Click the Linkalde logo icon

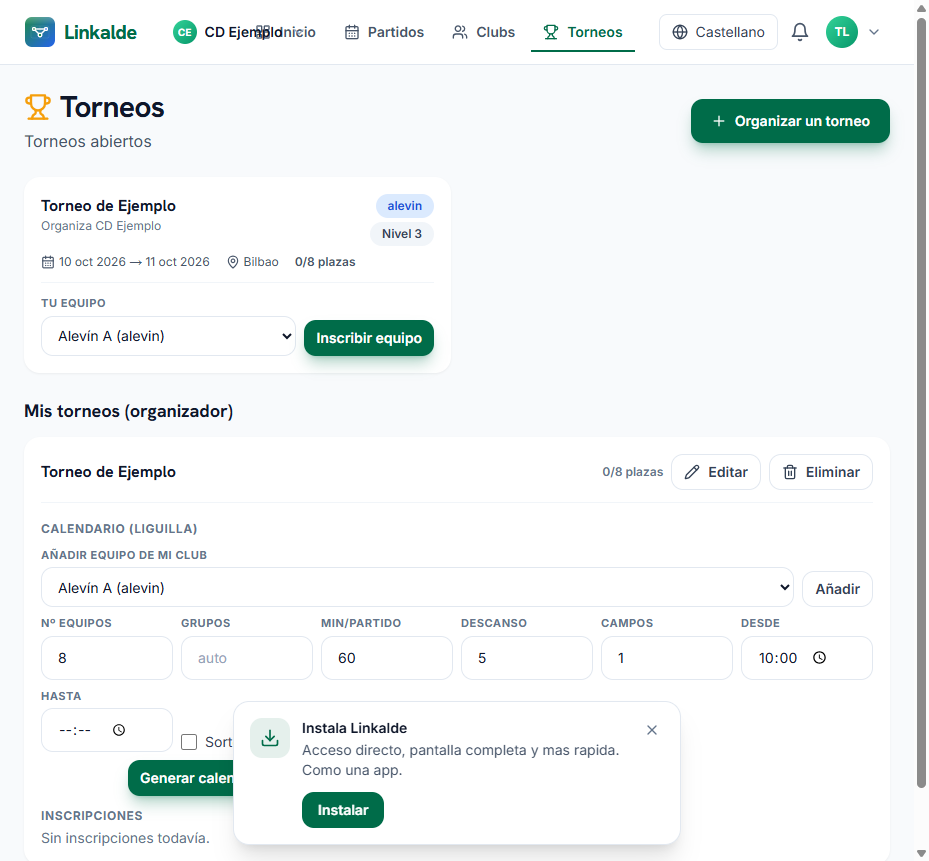(x=40, y=32)
